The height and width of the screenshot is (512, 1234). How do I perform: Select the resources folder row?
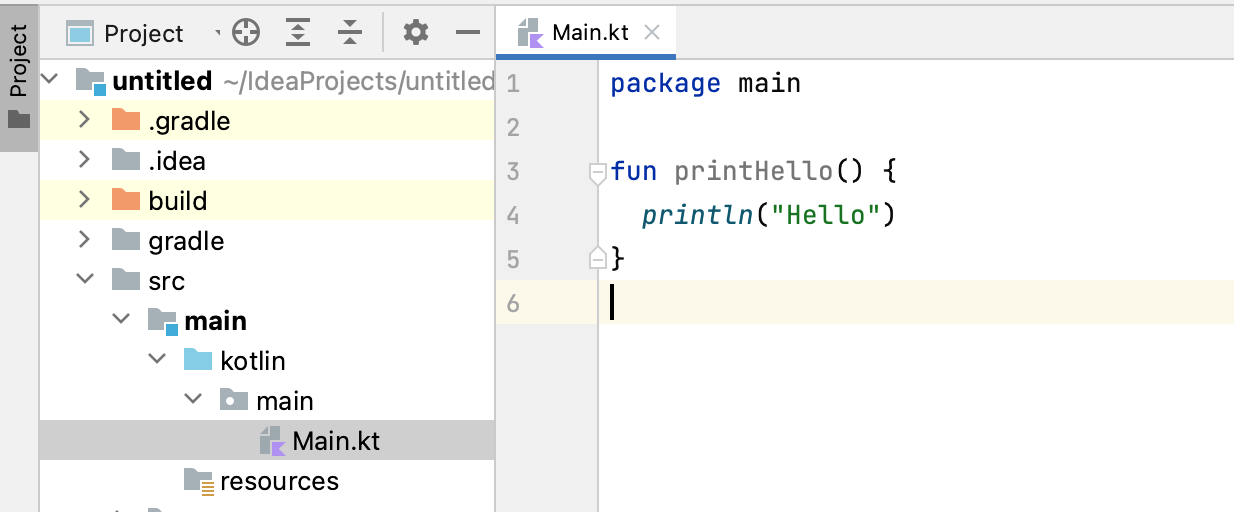[x=267, y=481]
